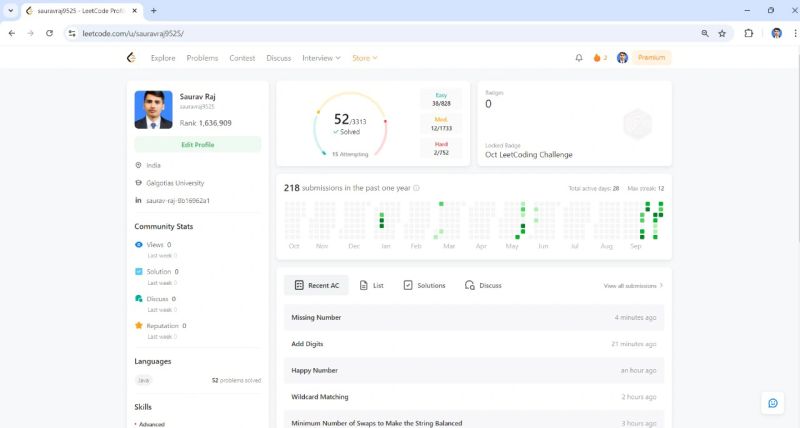Close the sauravraj9525 LeetCode tab
The width and height of the screenshot is (800, 428).
click(135, 10)
